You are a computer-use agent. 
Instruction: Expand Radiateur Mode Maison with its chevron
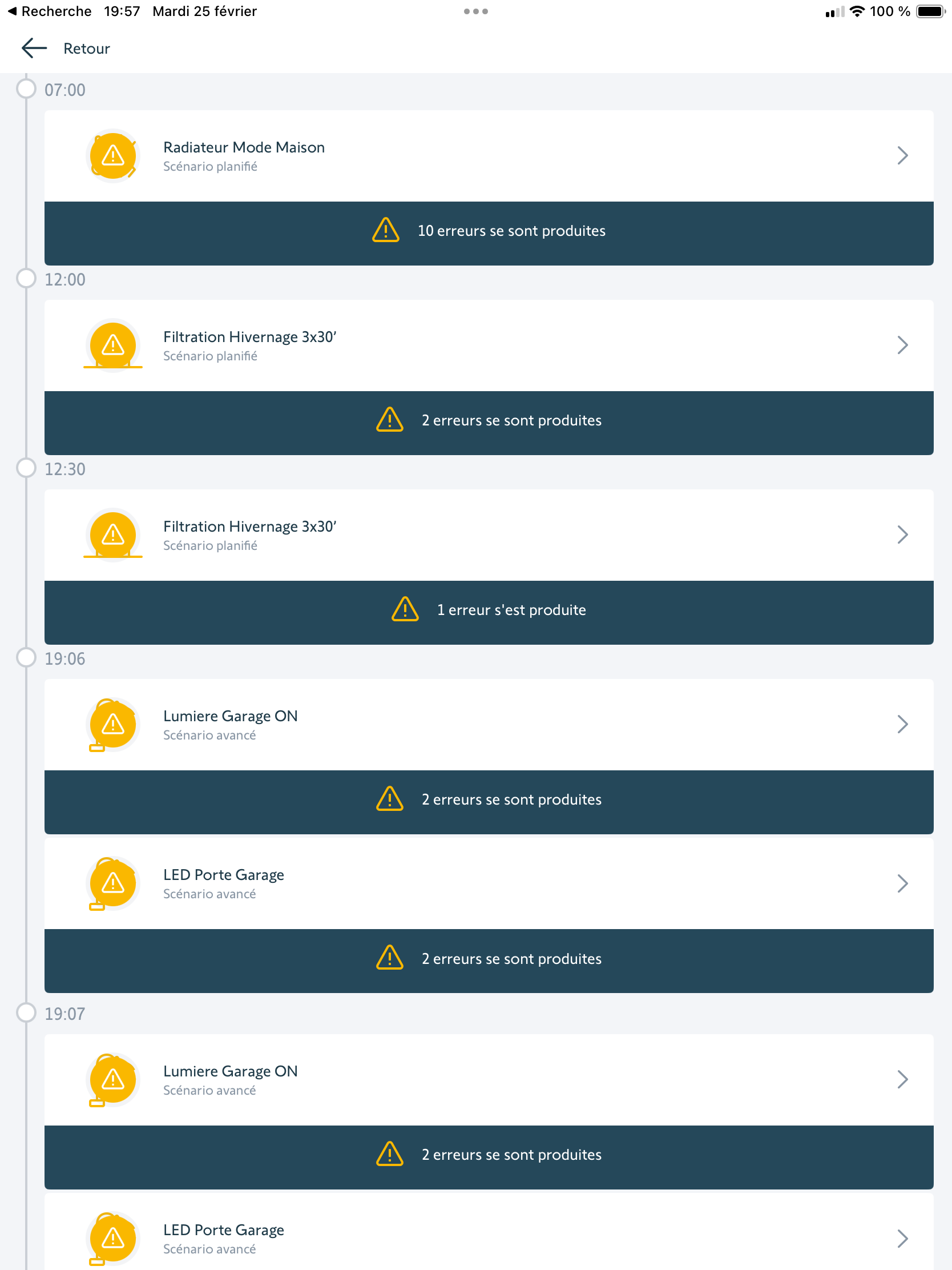[x=902, y=155]
